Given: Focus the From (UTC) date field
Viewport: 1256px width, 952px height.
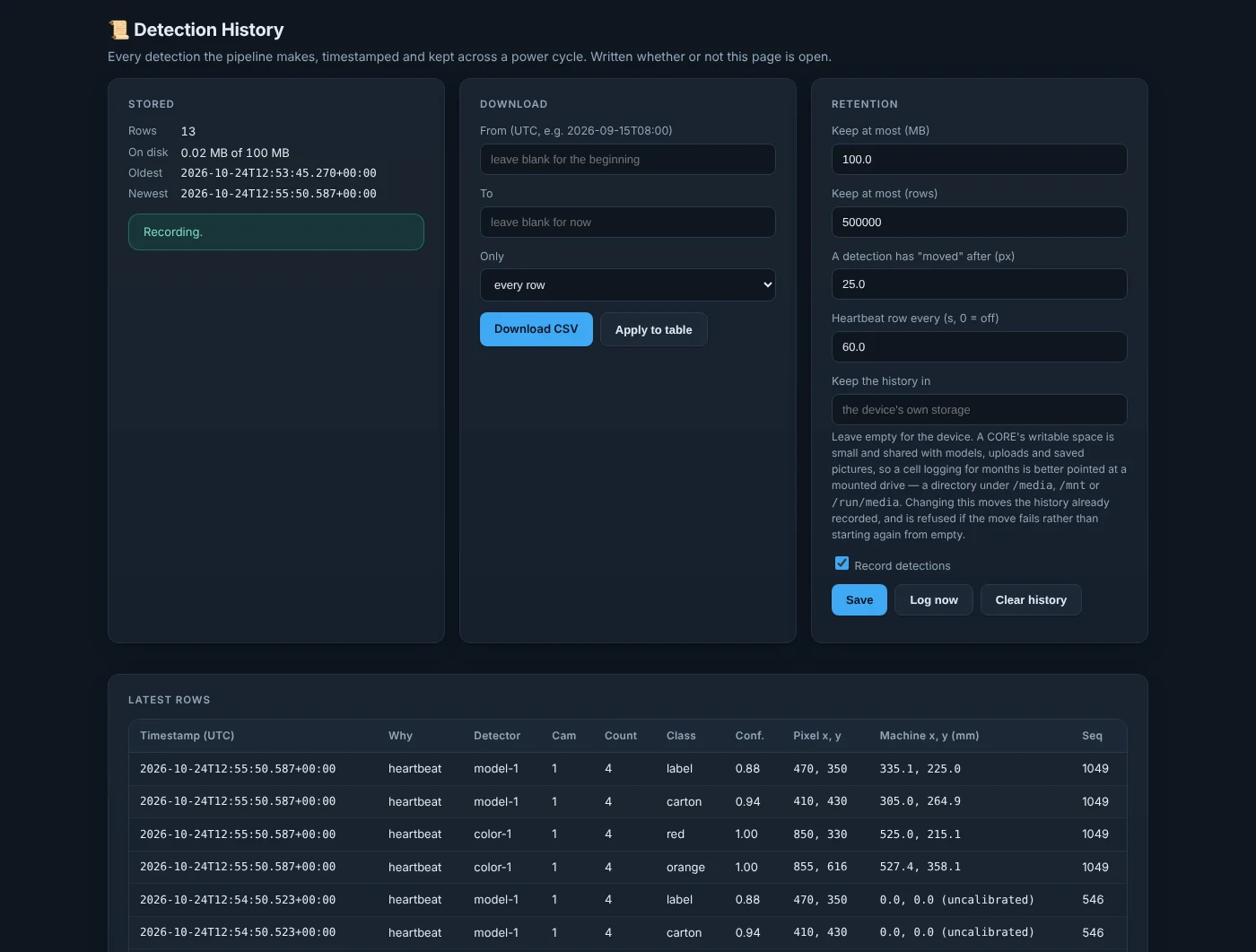Looking at the screenshot, I should (628, 160).
